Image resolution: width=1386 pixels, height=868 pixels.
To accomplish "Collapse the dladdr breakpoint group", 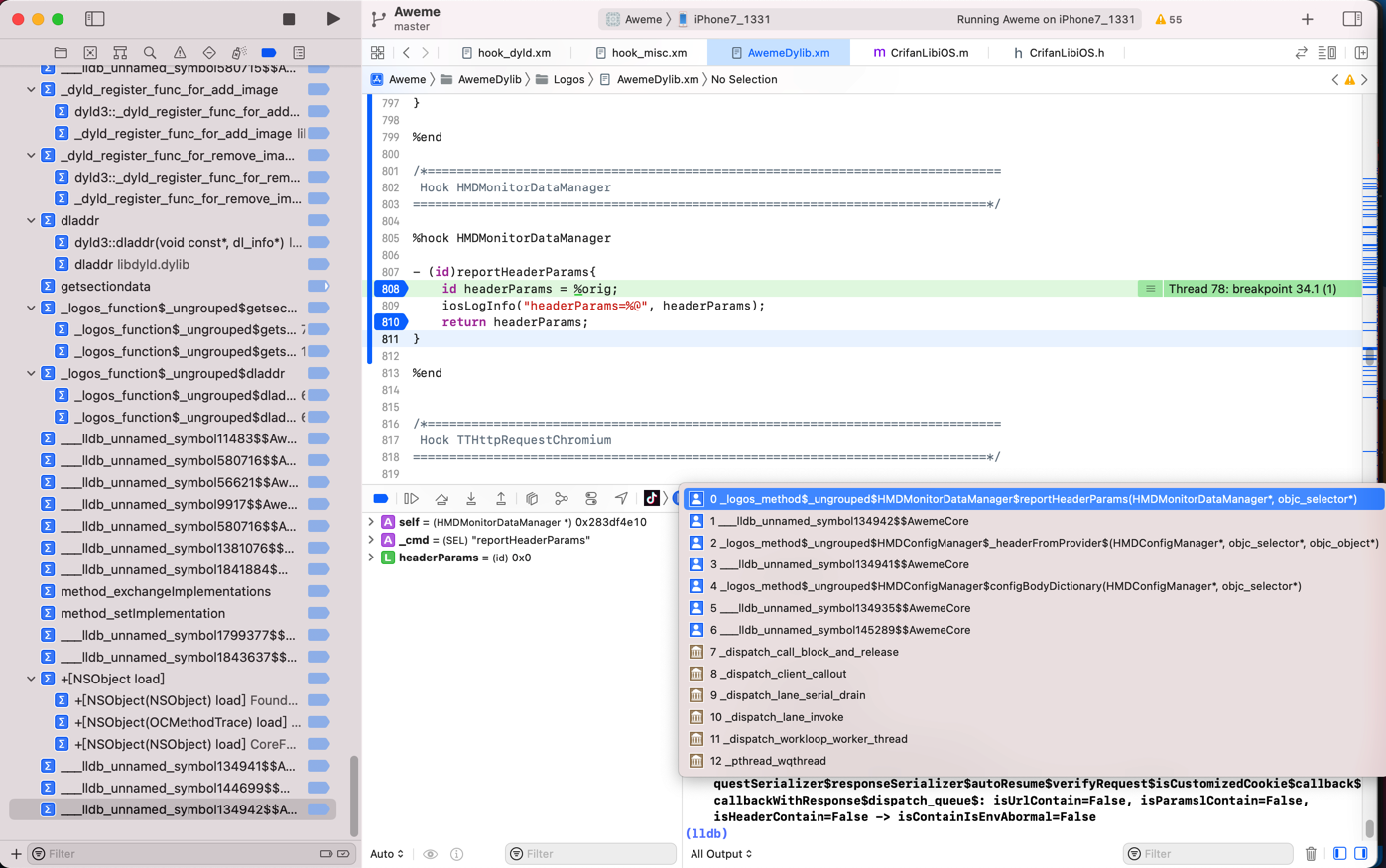I will point(31,221).
